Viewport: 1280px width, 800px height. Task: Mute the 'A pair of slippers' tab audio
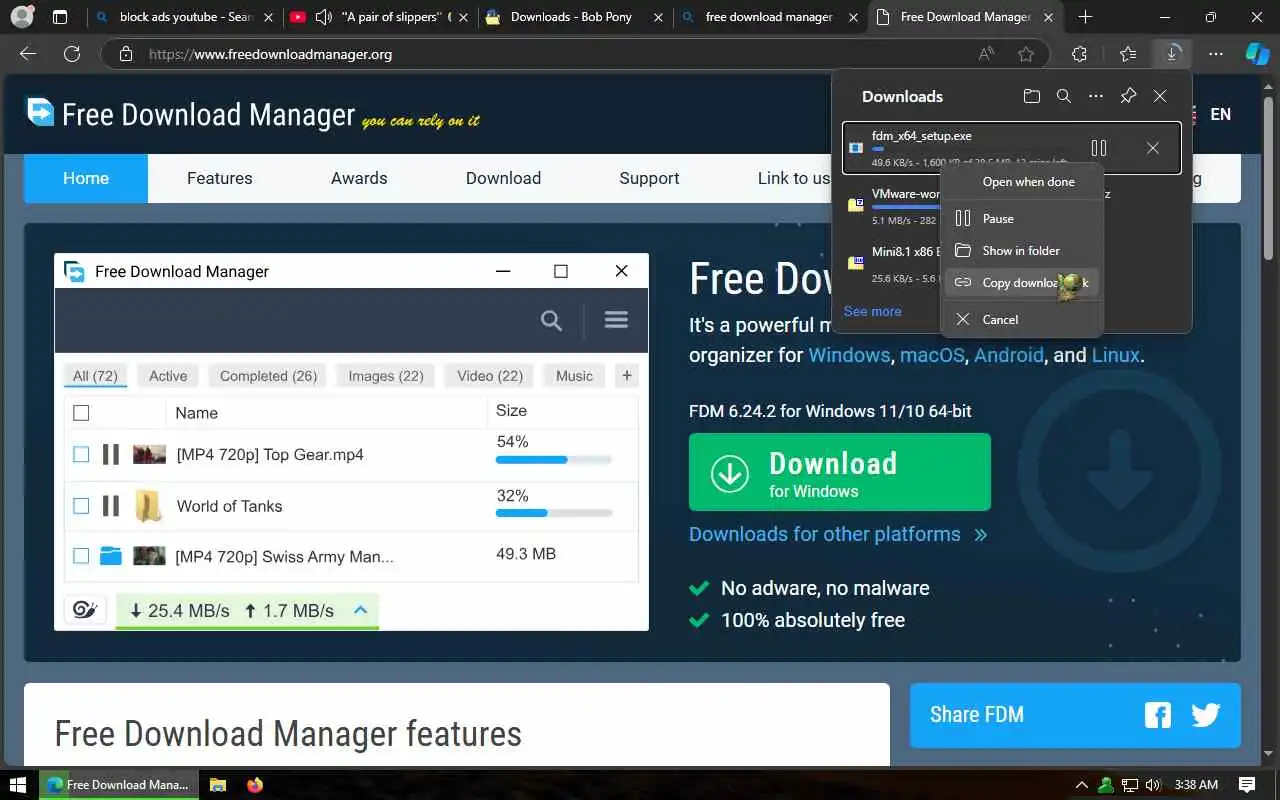click(323, 17)
